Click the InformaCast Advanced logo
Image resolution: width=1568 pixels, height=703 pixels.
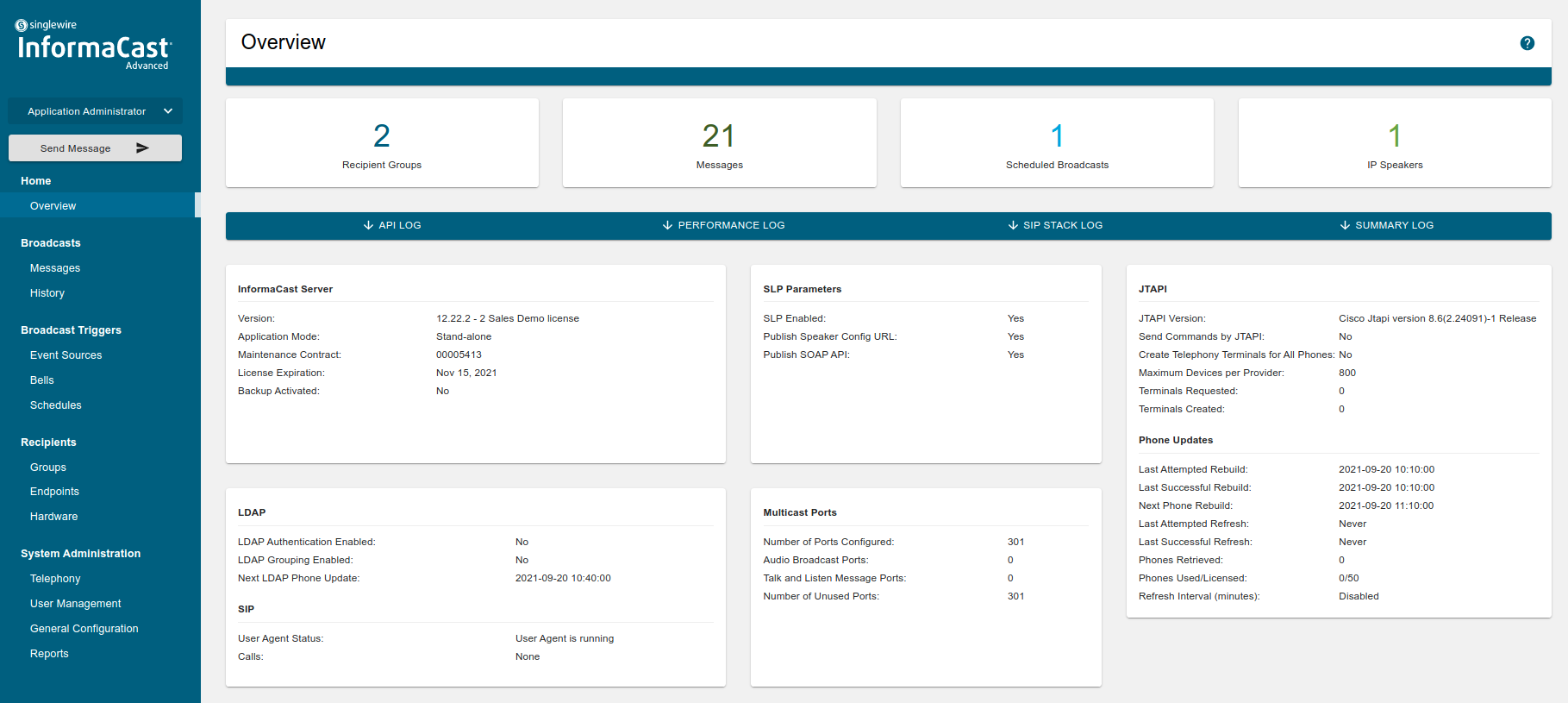coord(94,46)
